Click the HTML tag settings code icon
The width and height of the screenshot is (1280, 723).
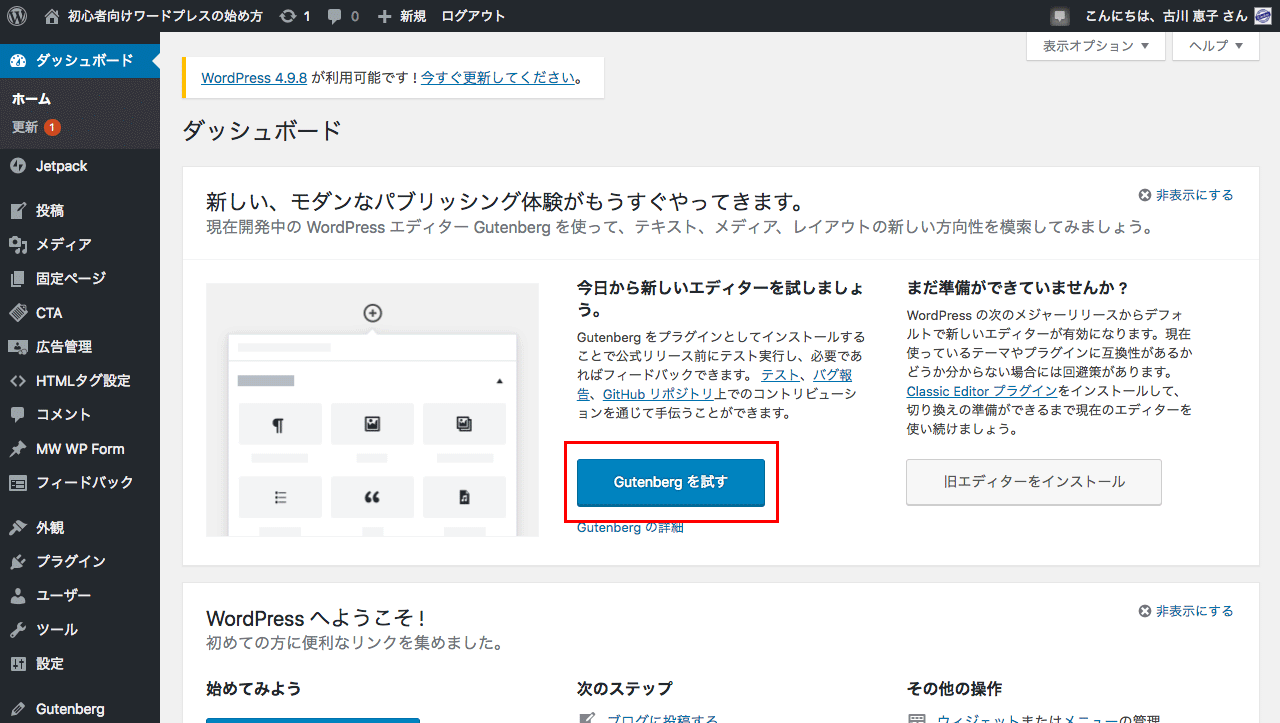(x=18, y=381)
